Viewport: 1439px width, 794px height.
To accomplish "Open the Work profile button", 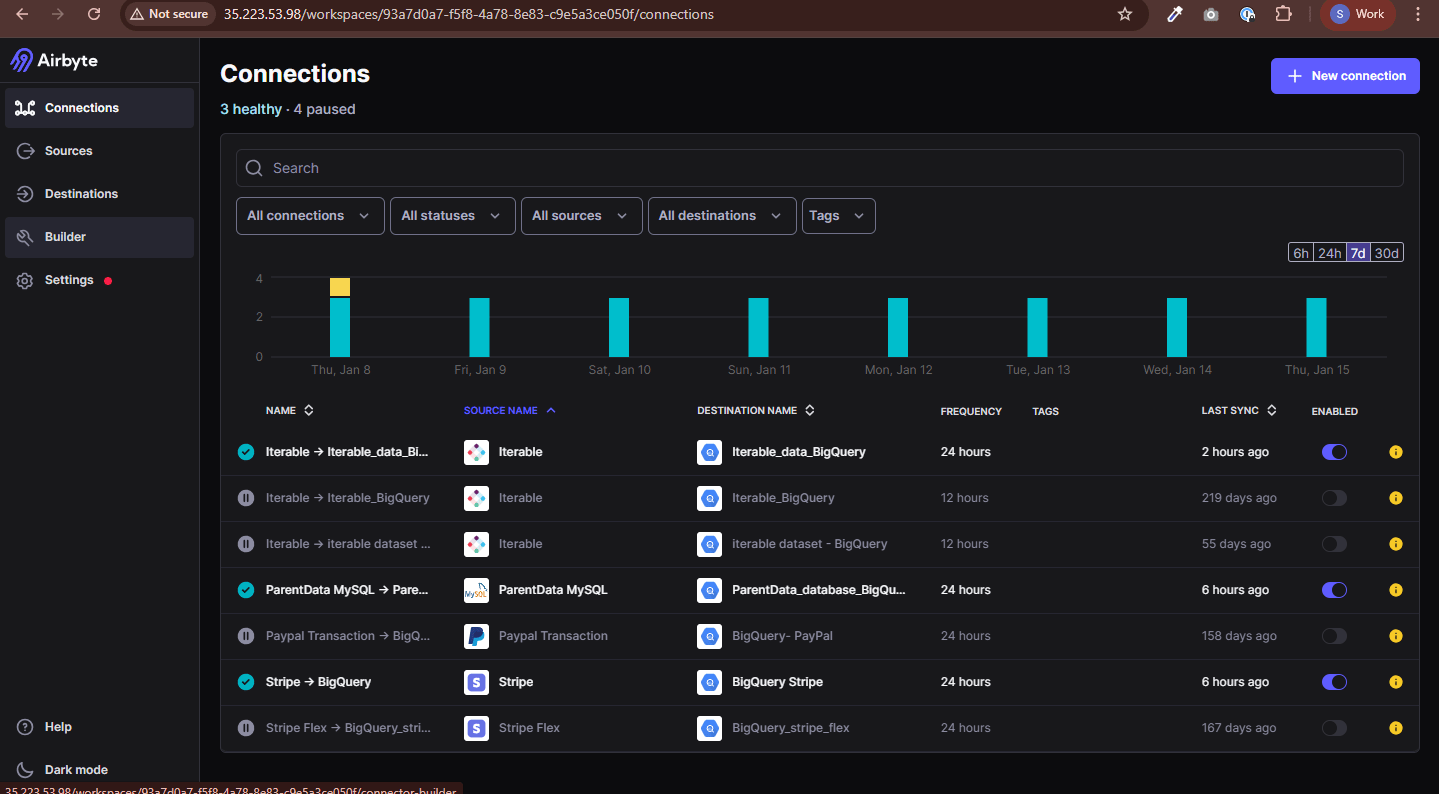I will point(1358,14).
